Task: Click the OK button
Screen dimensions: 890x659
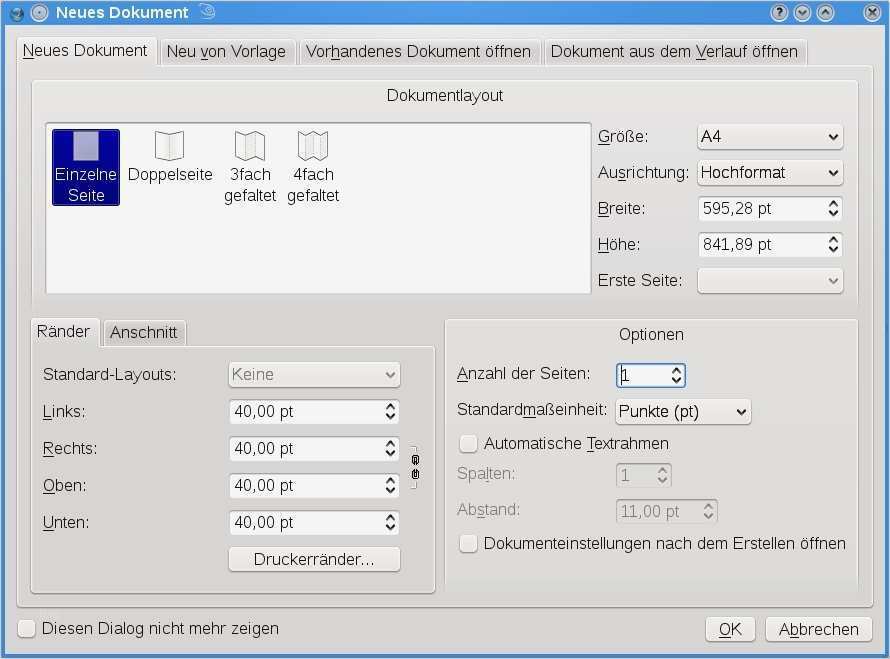Action: [730, 629]
